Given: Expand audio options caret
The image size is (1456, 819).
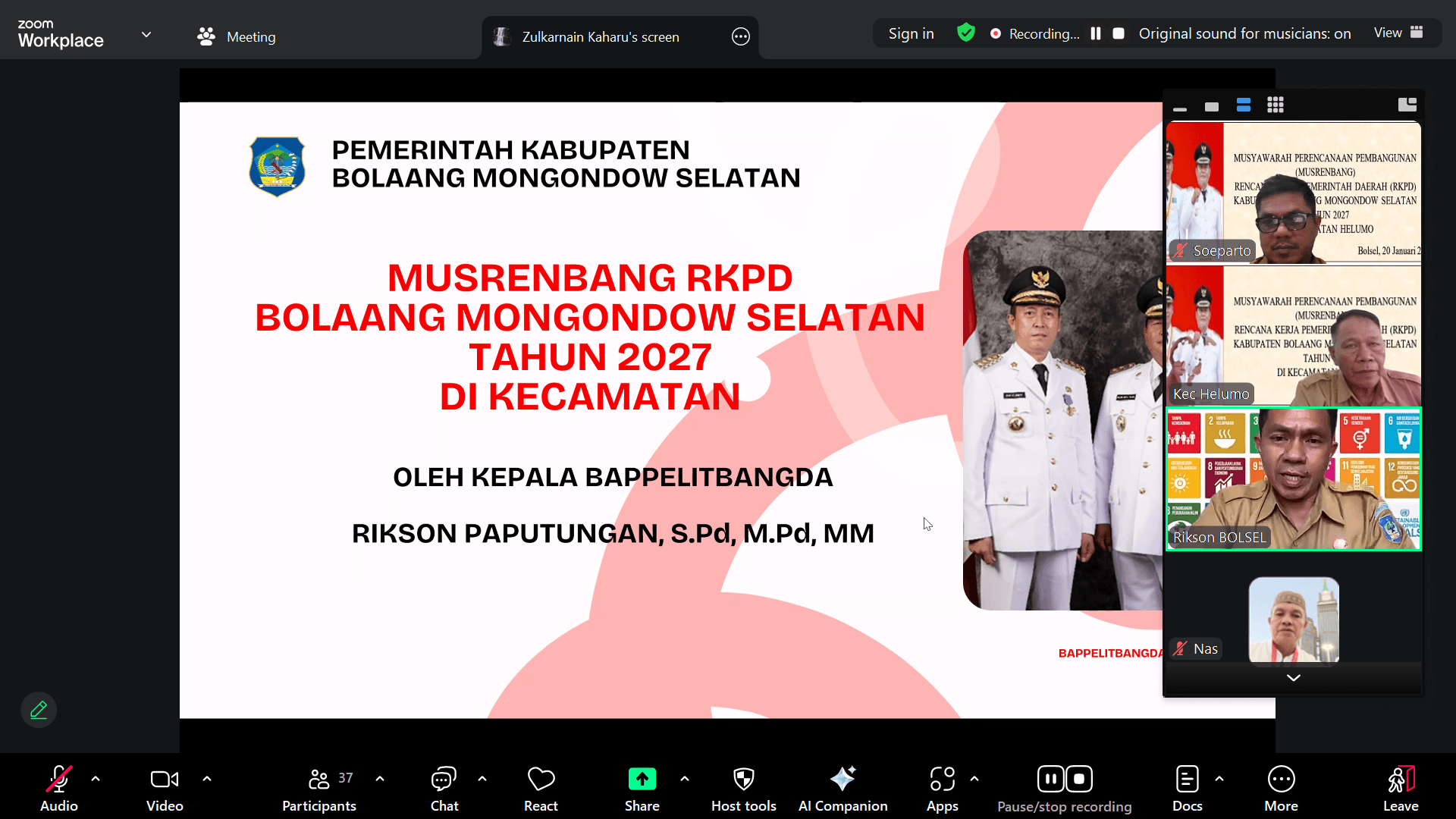Looking at the screenshot, I should 96,778.
